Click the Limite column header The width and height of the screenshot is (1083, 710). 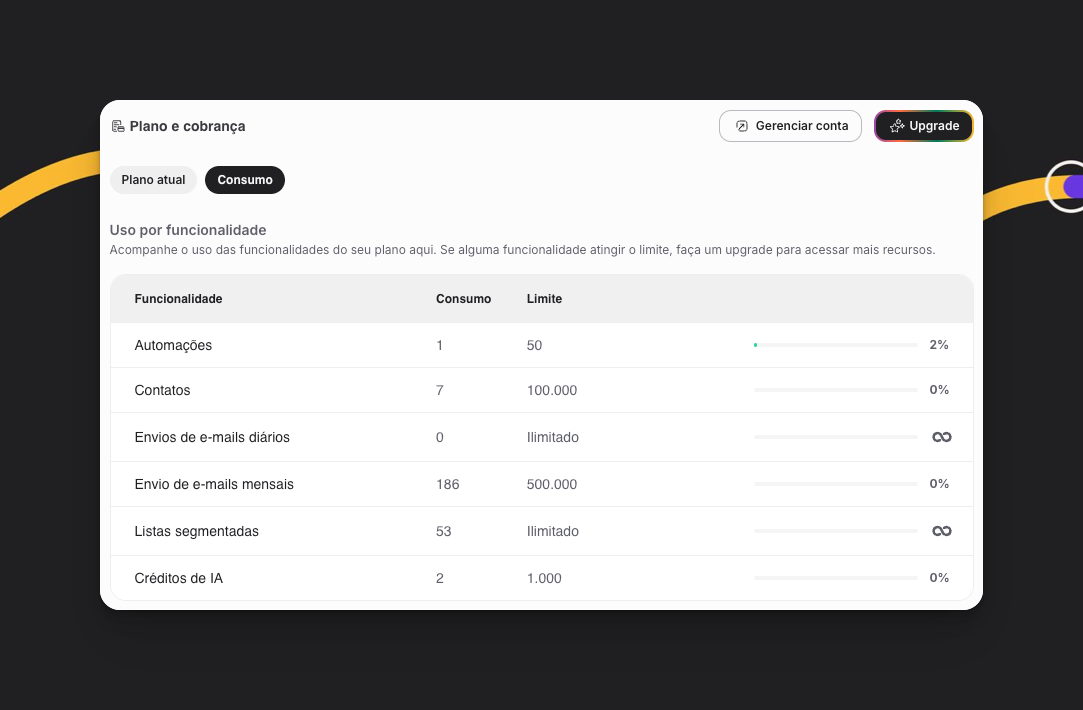click(544, 299)
